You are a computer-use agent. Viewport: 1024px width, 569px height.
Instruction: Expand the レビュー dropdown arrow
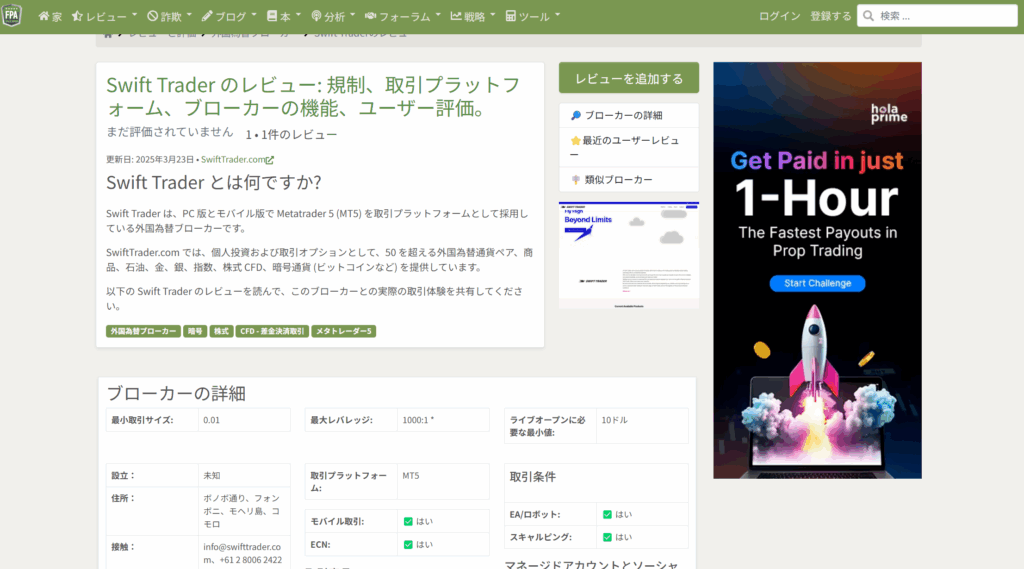coord(135,15)
